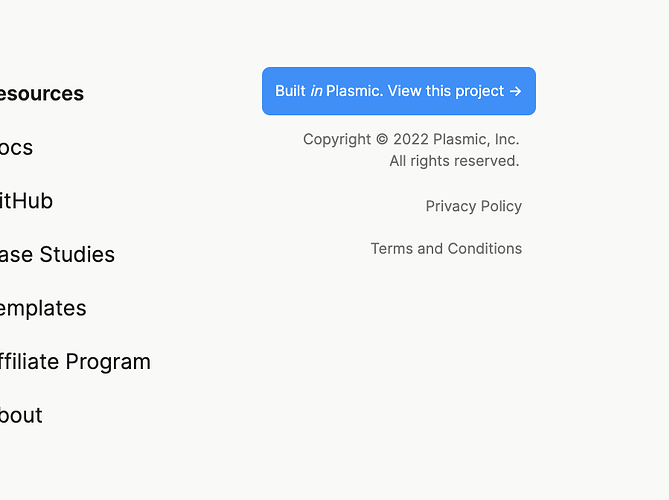Select the Templates link
669x500 pixels.
point(43,308)
